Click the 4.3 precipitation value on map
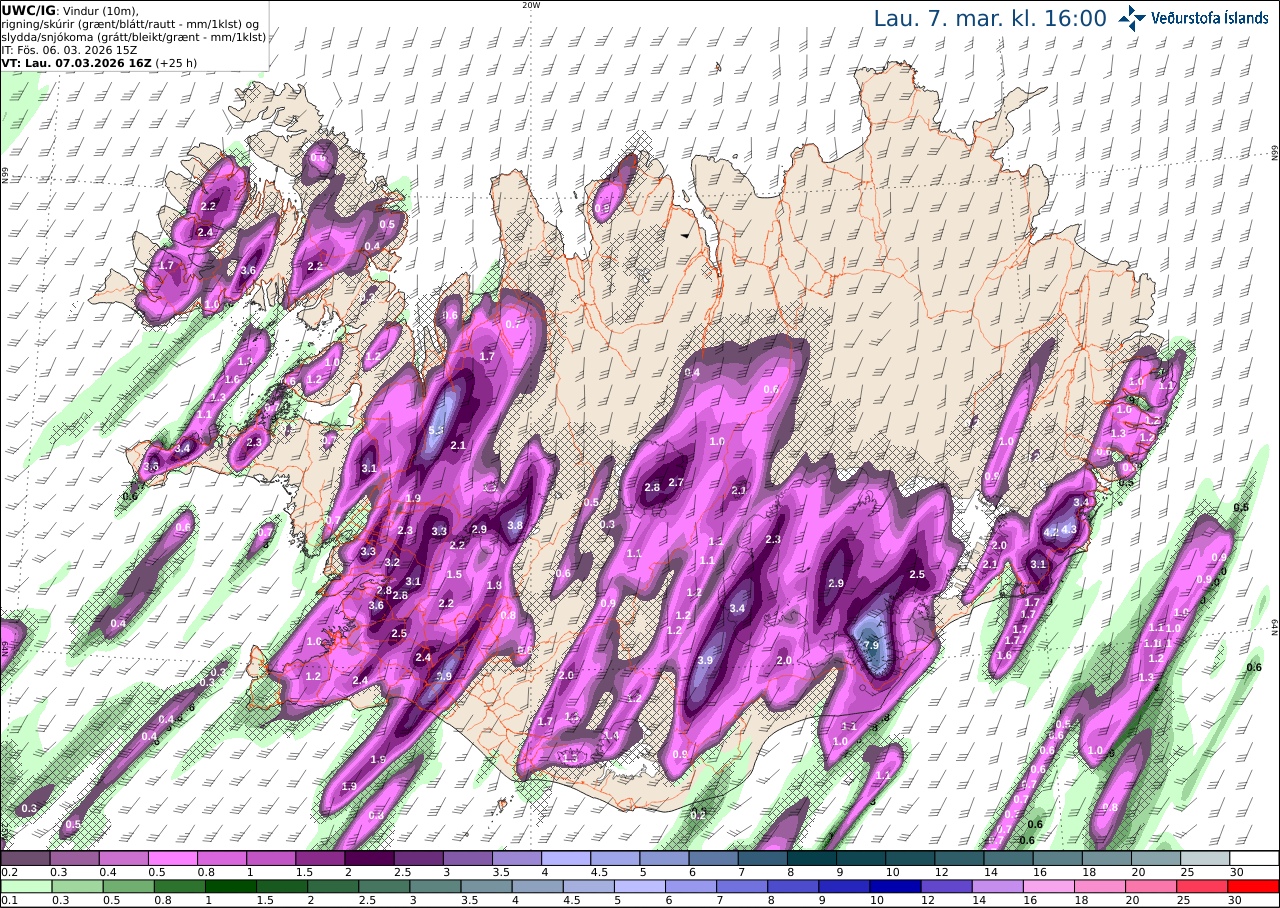 click(1068, 529)
